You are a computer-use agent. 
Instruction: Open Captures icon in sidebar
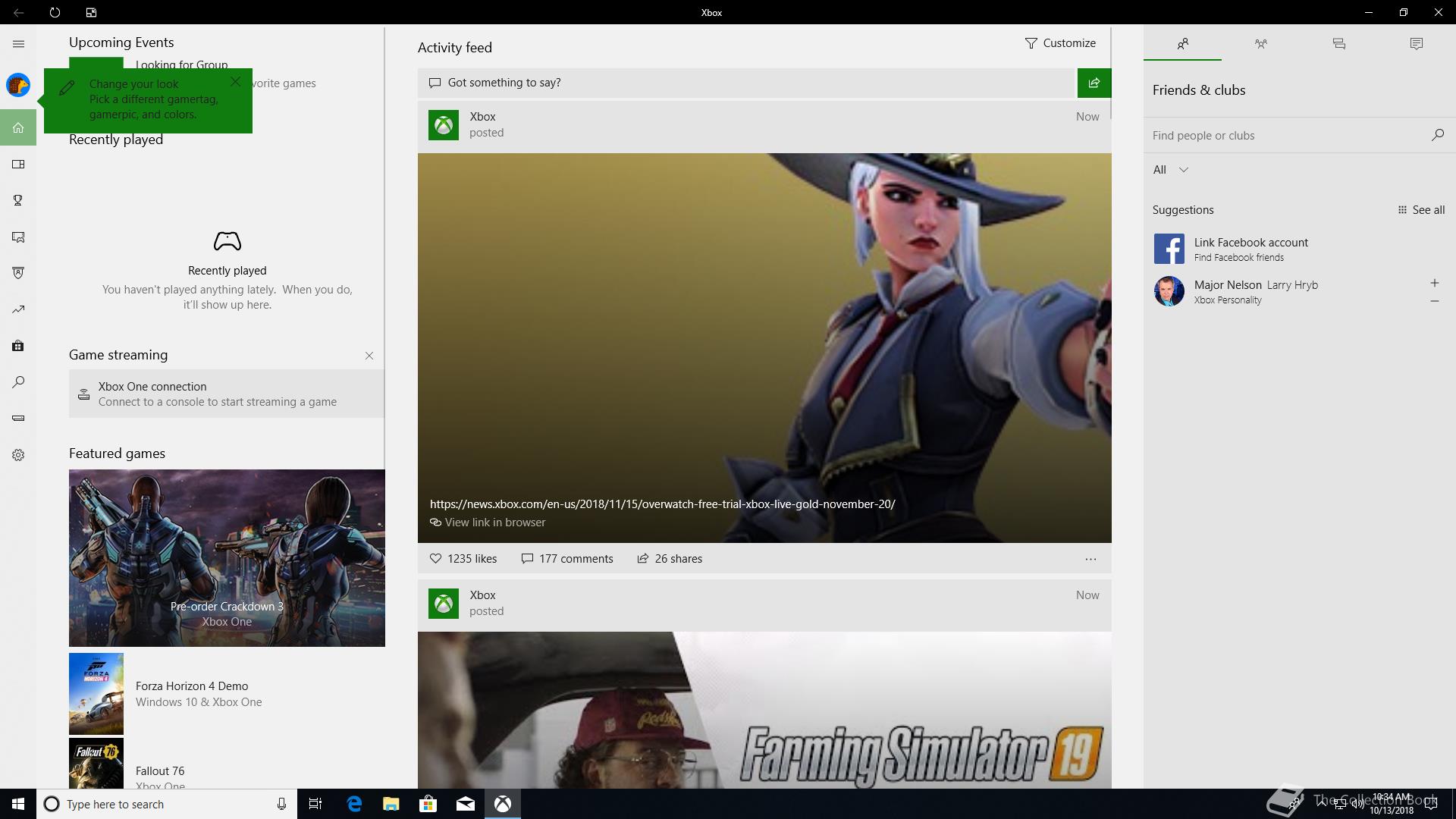18,237
